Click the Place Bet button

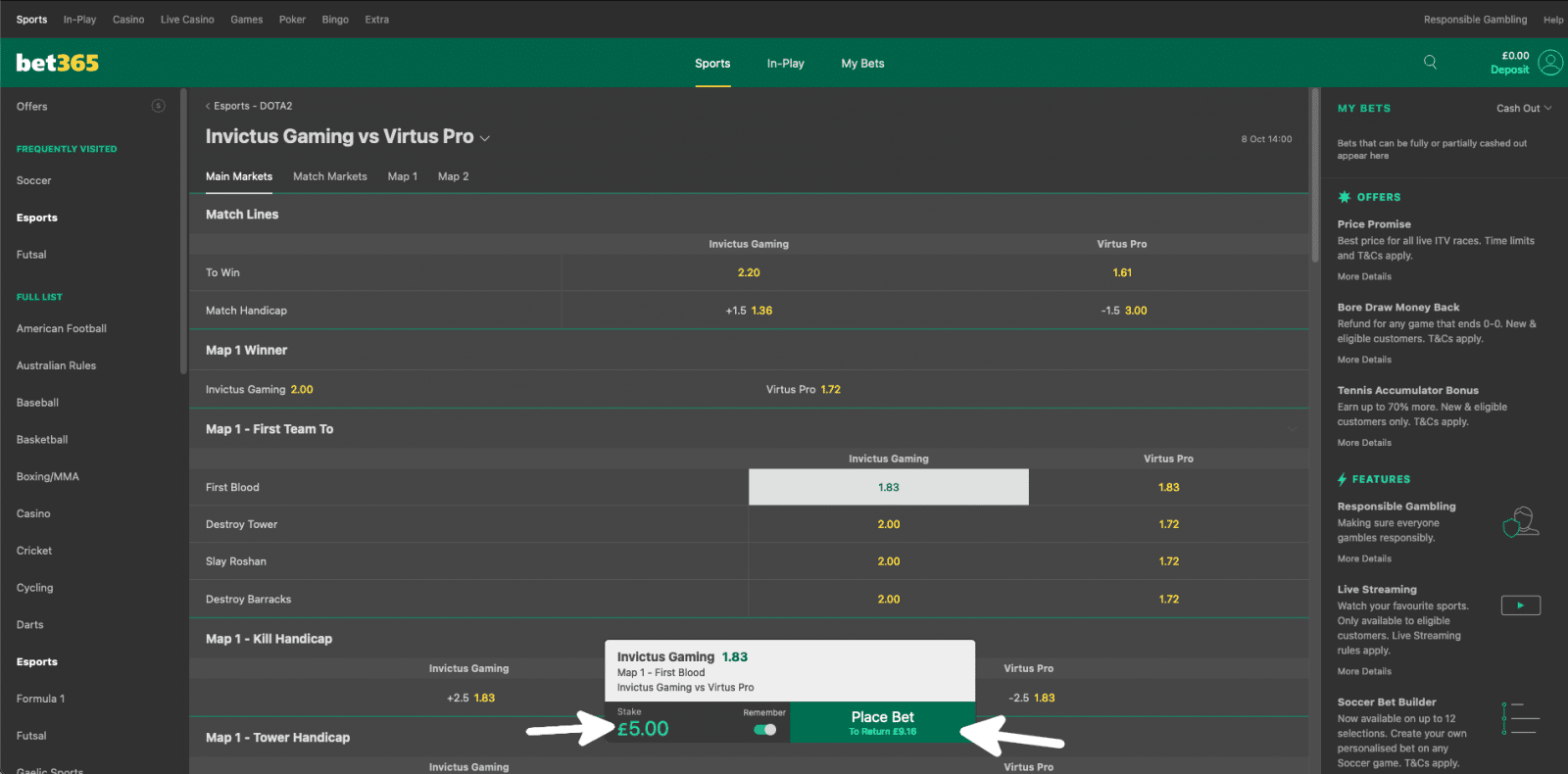click(882, 722)
